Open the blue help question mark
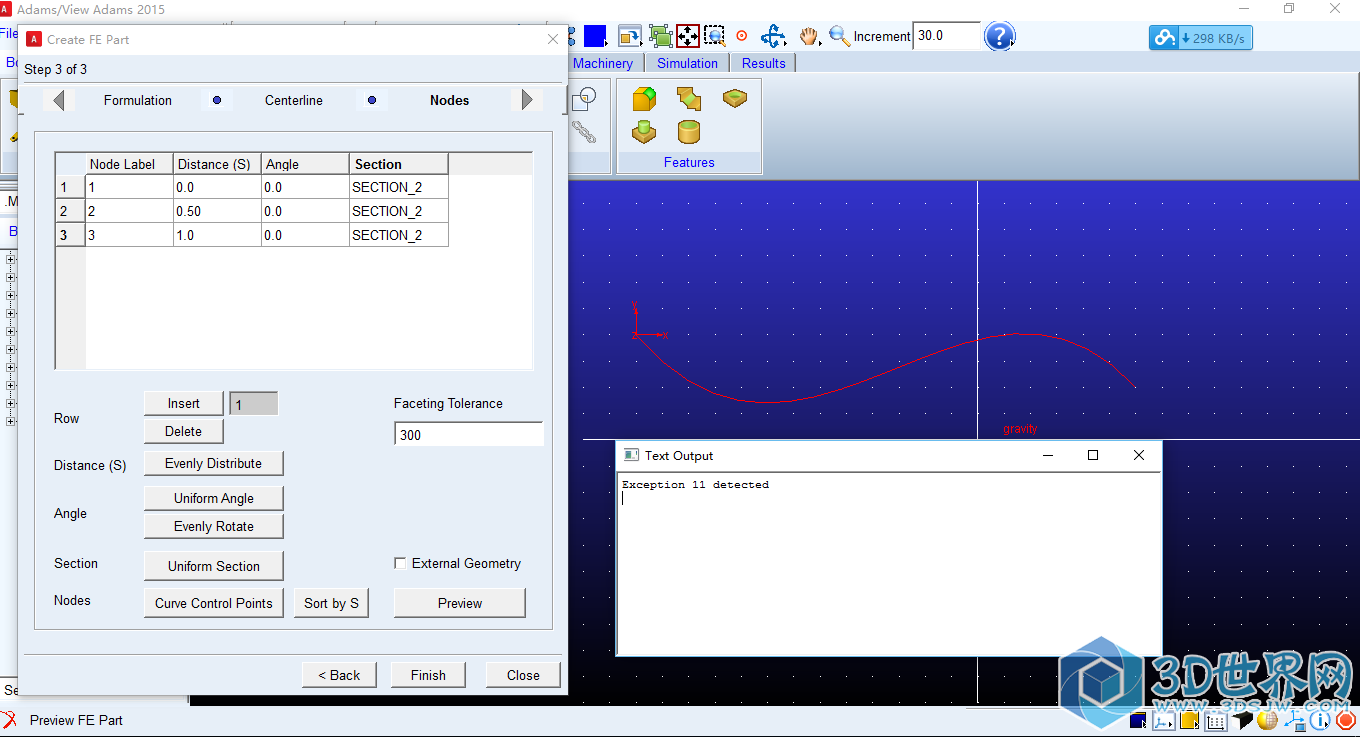The image size is (1360, 737). 999,36
